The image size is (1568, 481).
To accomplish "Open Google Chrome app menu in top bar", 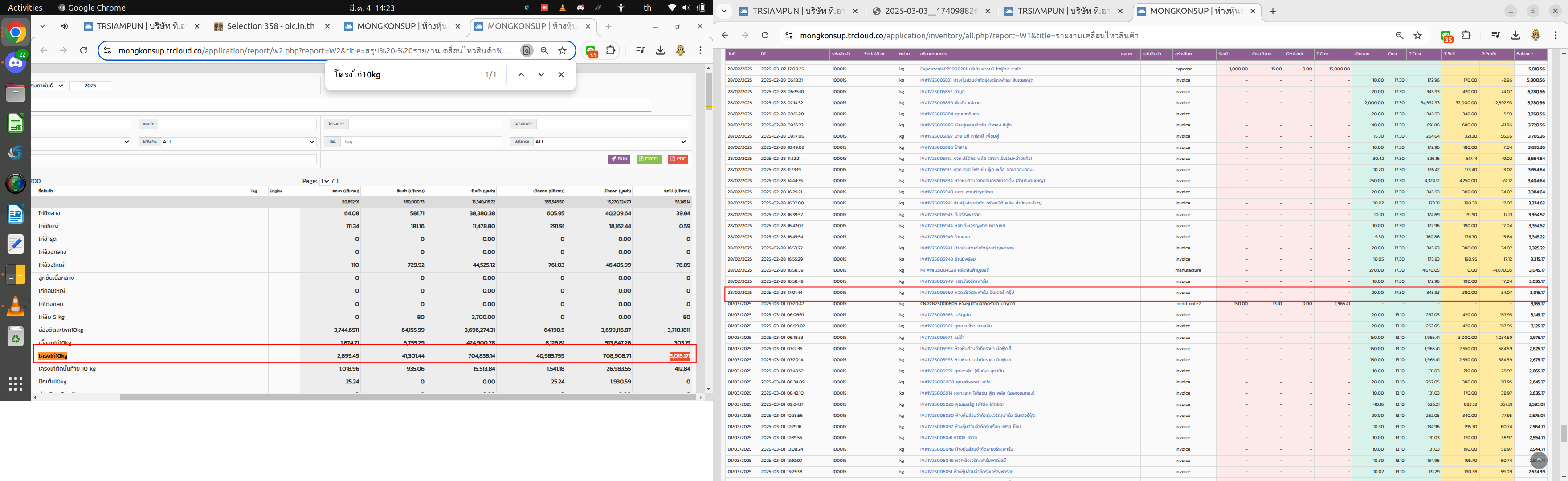I will 91,8.
